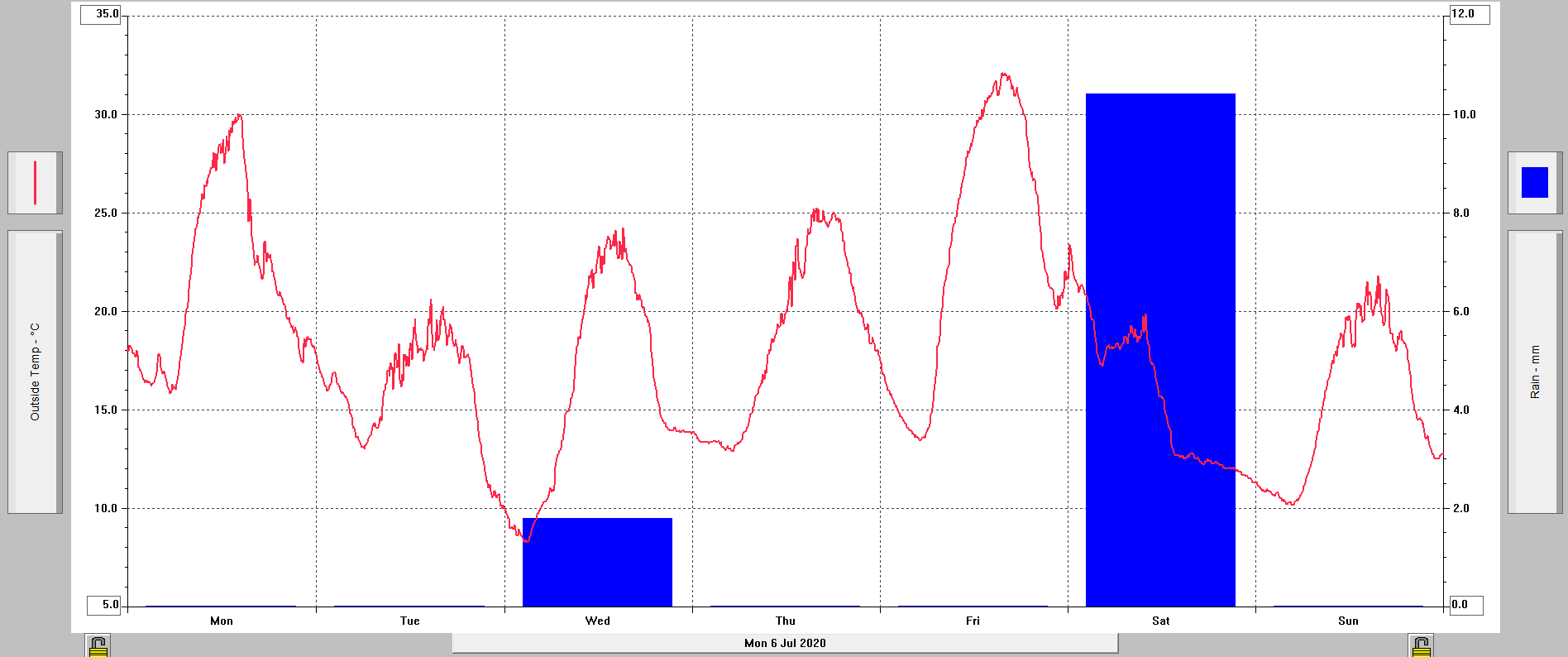Click the 30.0 temperature axis label
This screenshot has height=657, width=1568.
pos(106,115)
